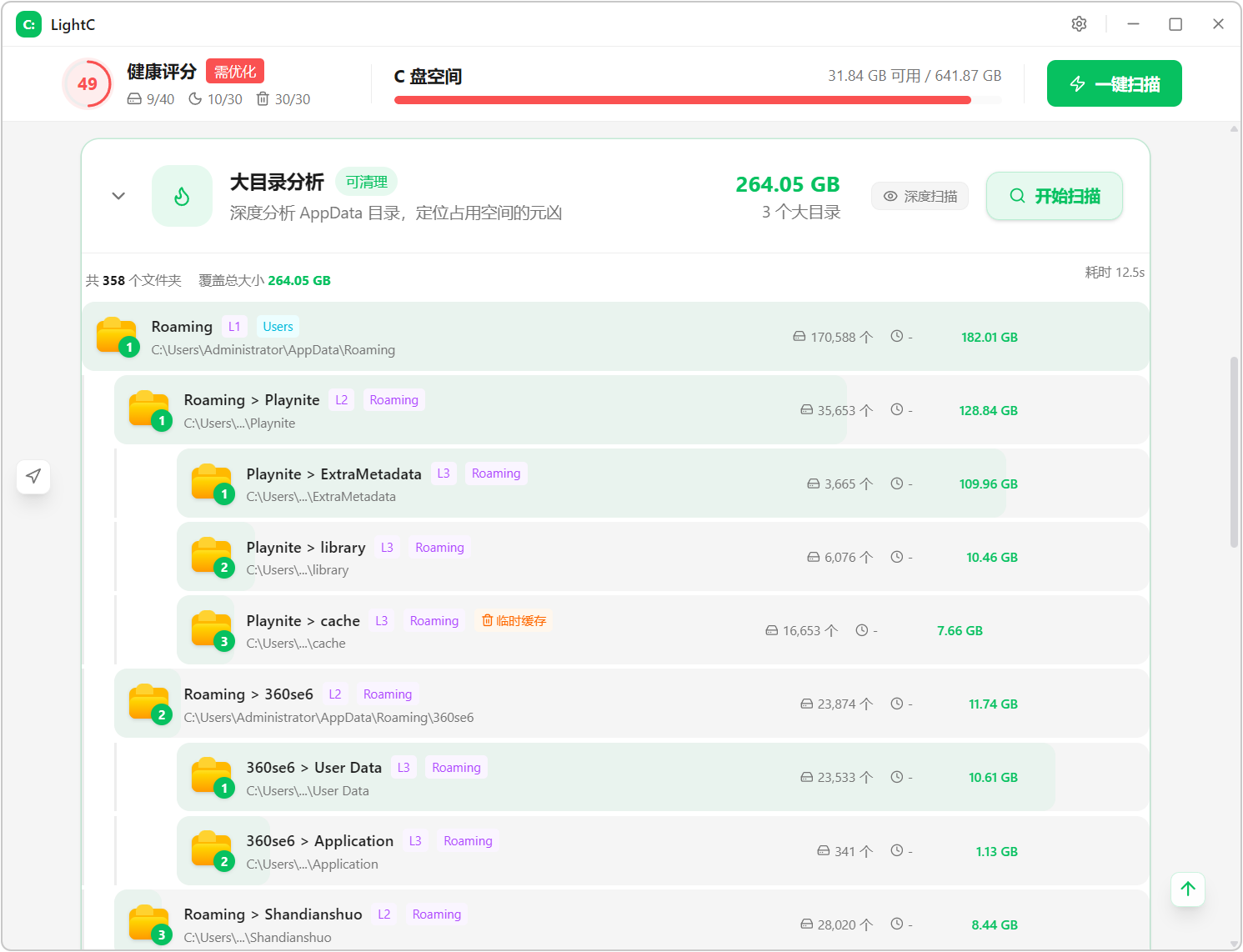This screenshot has width=1243, height=952.
Task: Click the Playnite > ExtraMetadata folder icon
Action: (213, 484)
